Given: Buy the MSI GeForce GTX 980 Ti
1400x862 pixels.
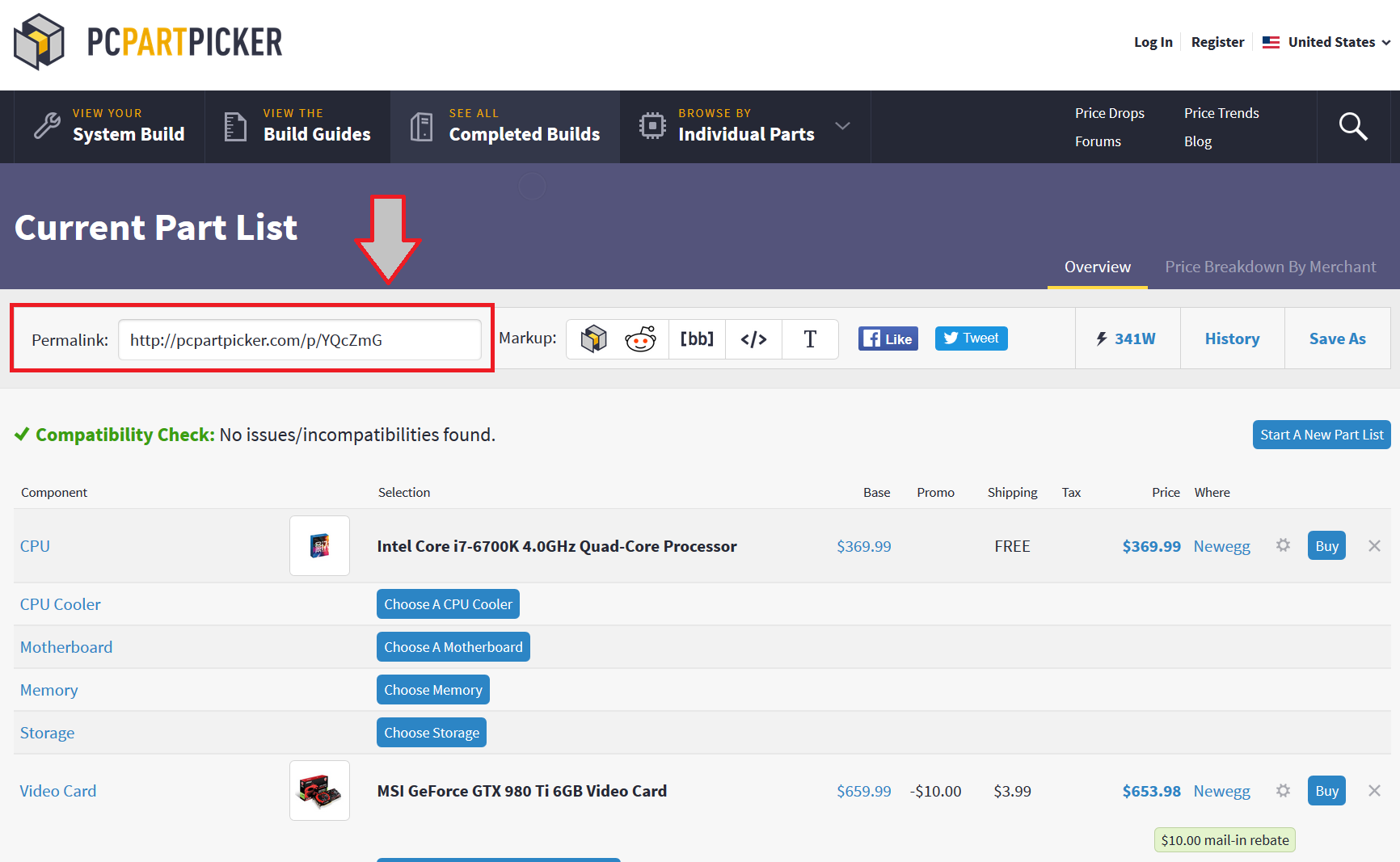Looking at the screenshot, I should [x=1326, y=790].
